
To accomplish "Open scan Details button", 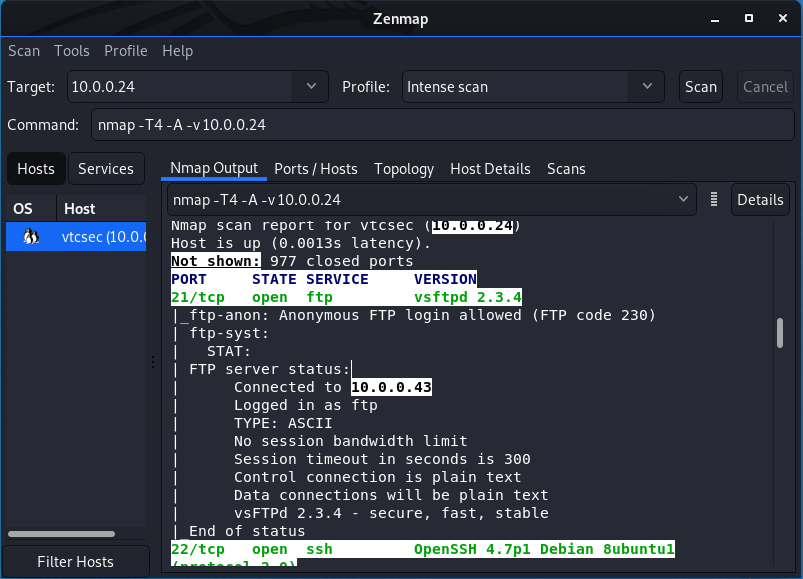I will [x=760, y=199].
